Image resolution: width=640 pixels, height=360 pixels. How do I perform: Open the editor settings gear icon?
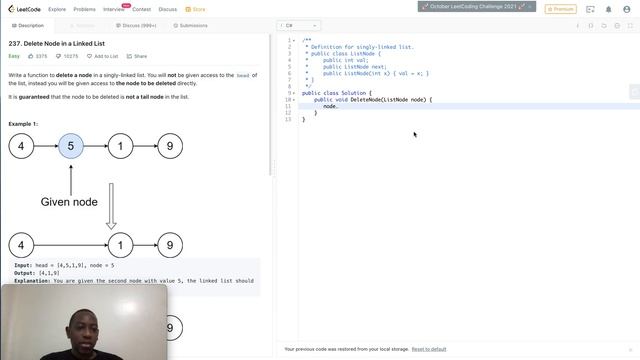coord(617,26)
